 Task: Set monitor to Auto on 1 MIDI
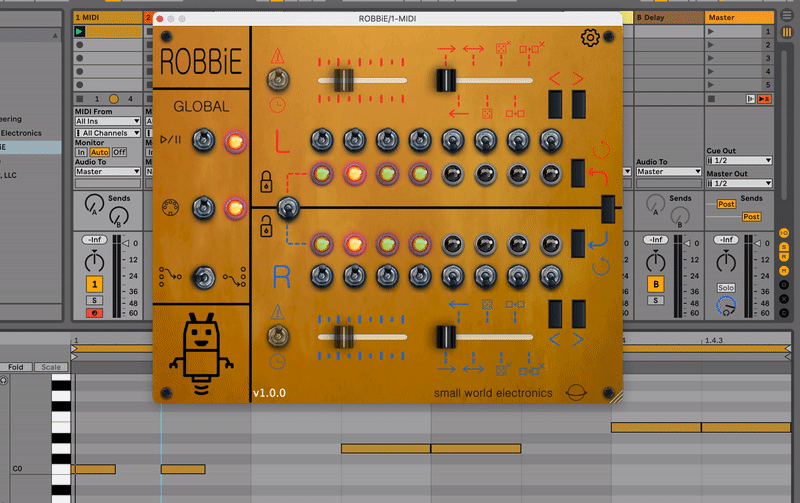click(x=99, y=152)
